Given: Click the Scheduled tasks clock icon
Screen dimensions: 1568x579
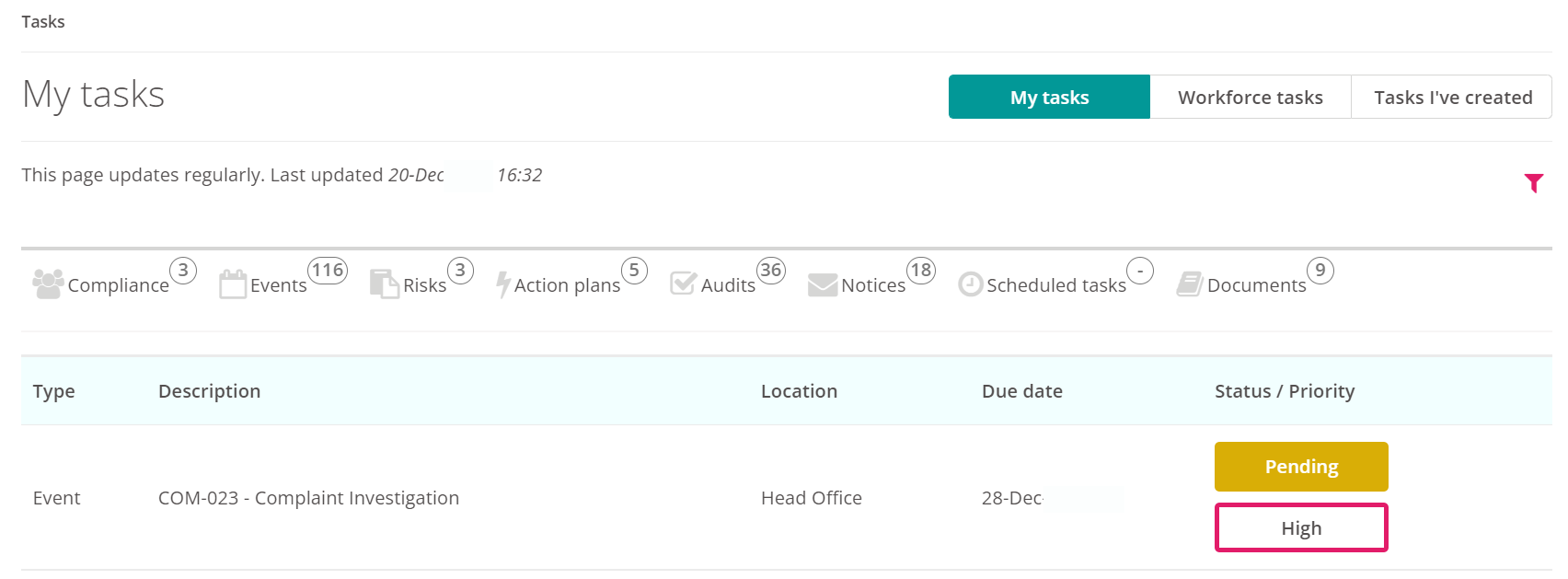Looking at the screenshot, I should pos(971,284).
